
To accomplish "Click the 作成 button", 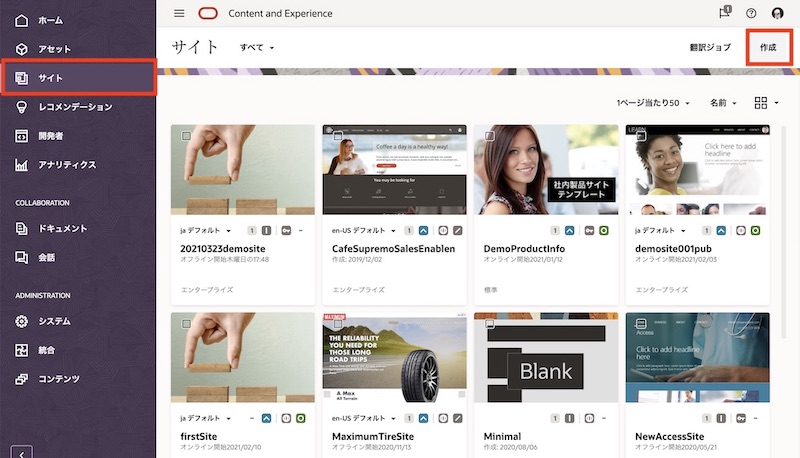I will [x=768, y=47].
